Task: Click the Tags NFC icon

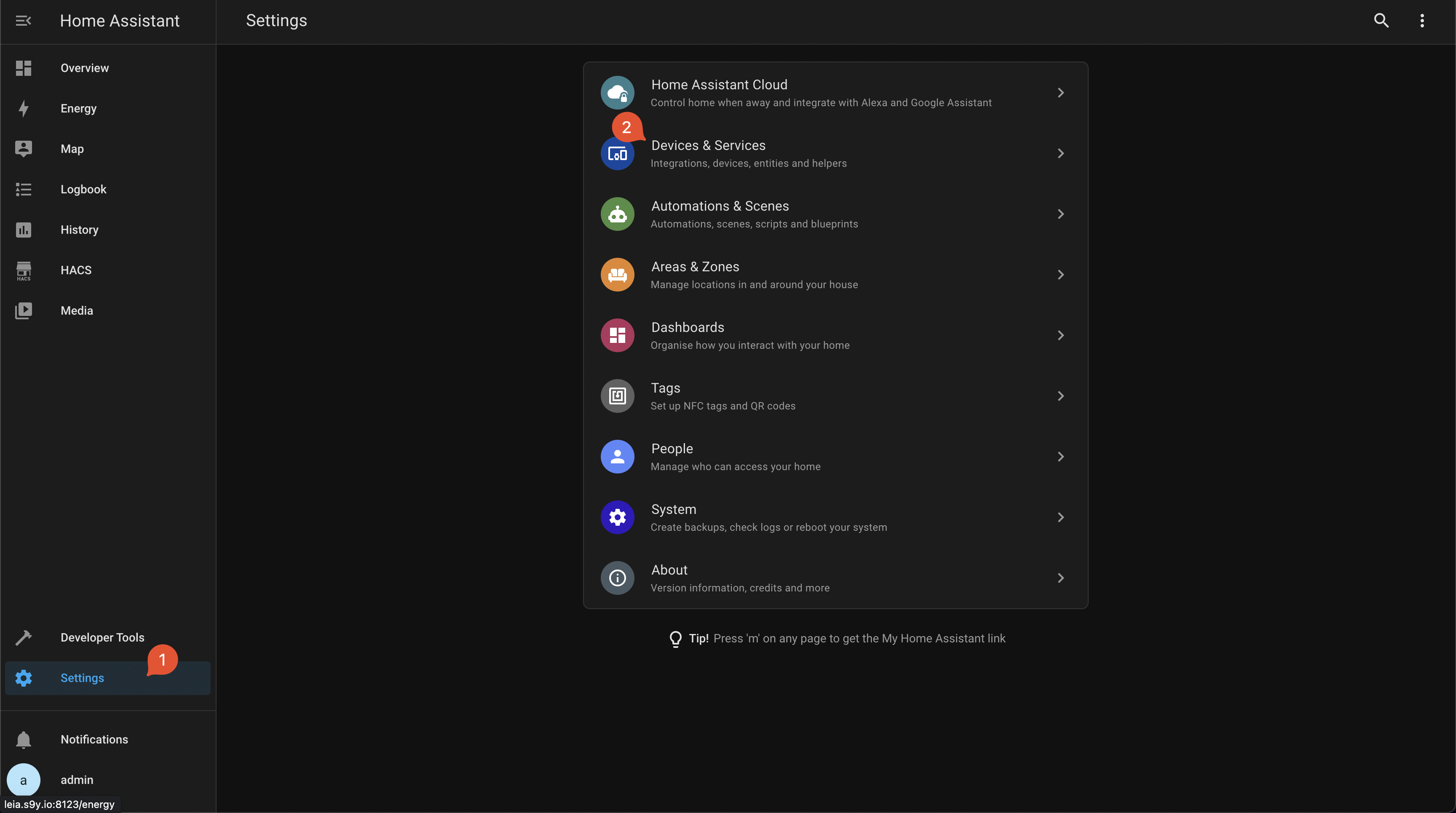Action: 617,396
